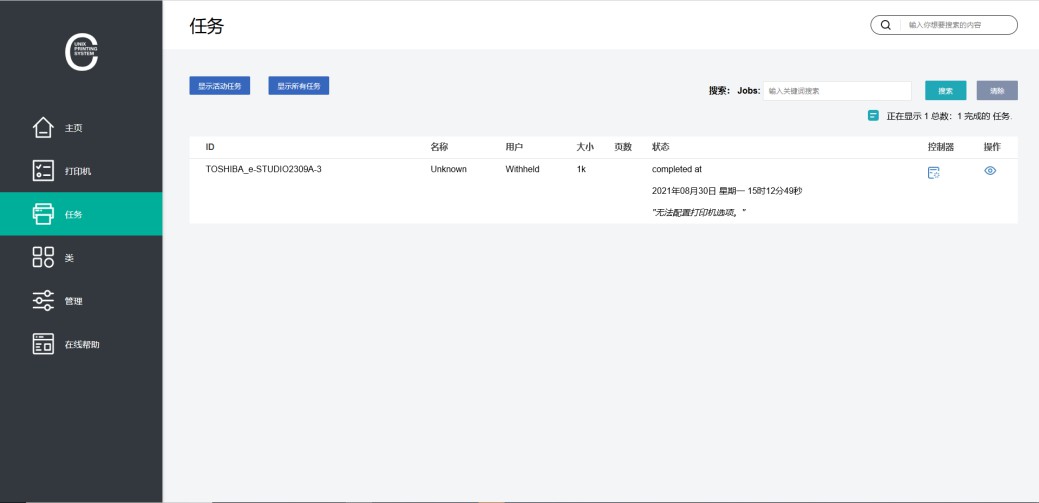Click the ID column header

coord(211,147)
